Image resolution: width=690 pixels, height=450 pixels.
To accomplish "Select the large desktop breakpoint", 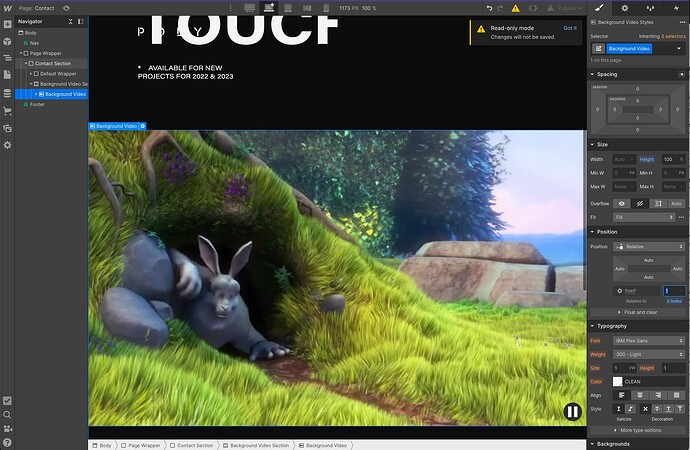I will (x=250, y=8).
